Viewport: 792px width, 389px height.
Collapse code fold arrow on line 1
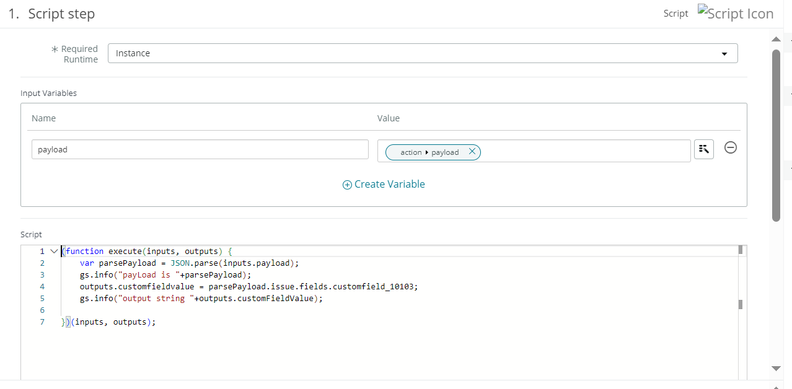pos(54,251)
